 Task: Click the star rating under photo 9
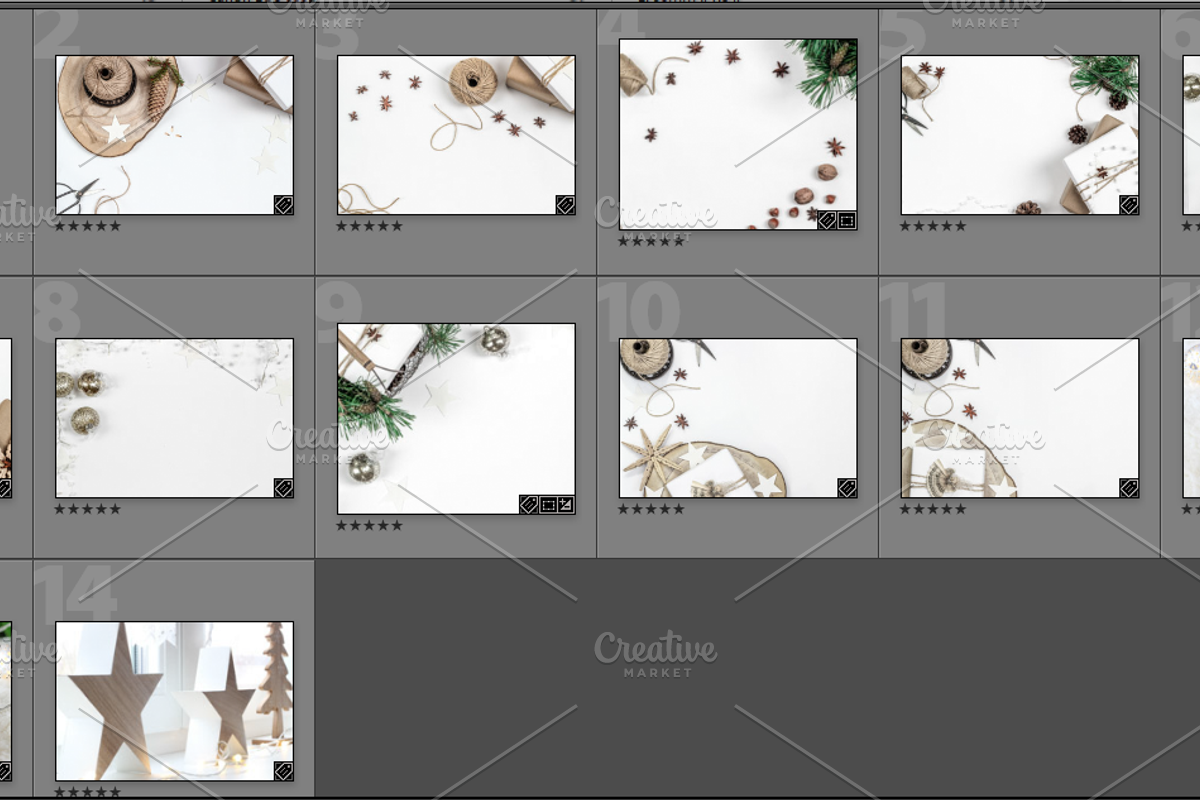369,525
